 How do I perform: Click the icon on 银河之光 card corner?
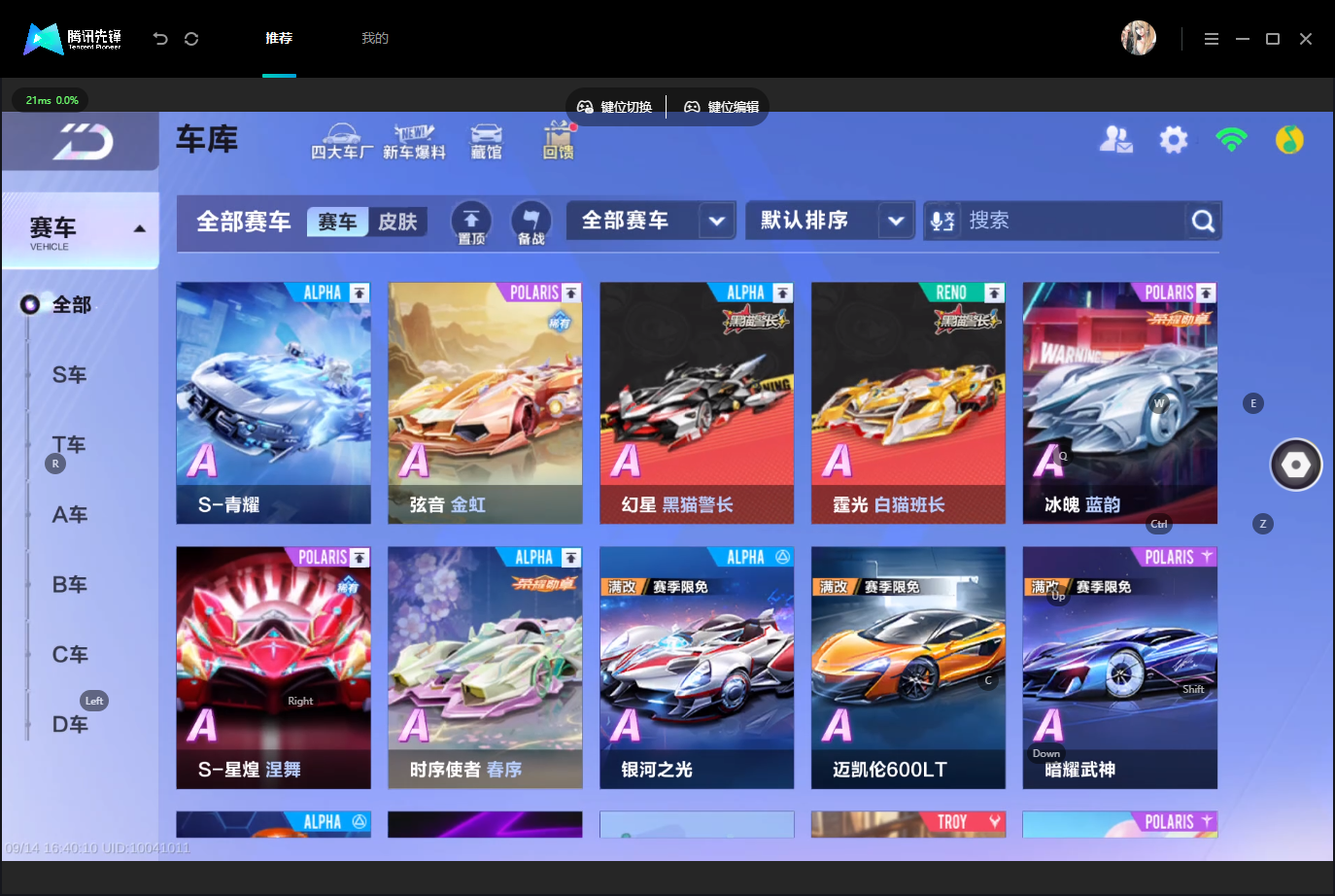(782, 557)
